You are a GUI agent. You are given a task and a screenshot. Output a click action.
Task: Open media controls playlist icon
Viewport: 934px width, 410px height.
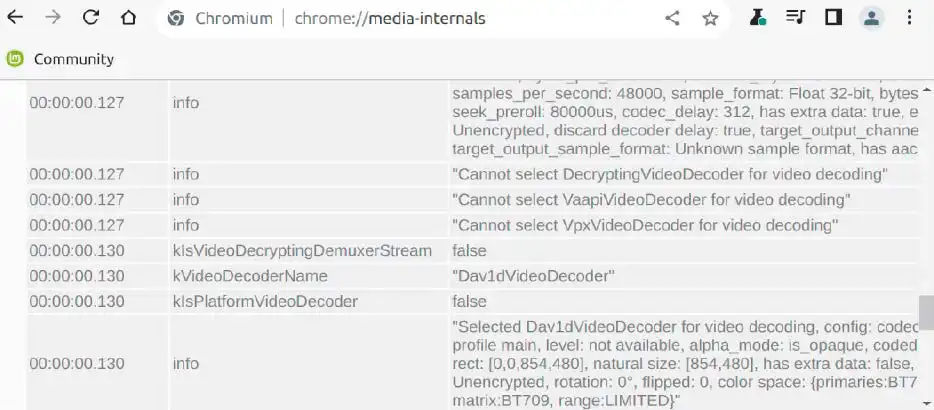pos(795,18)
